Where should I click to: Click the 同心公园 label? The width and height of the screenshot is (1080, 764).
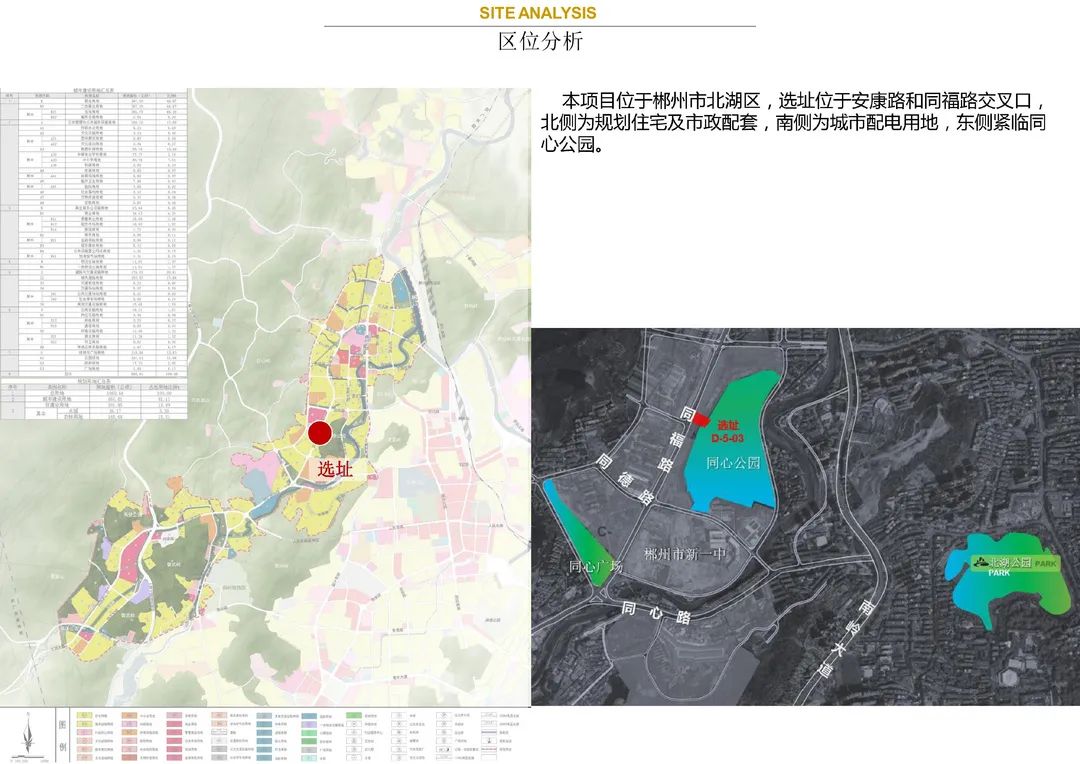point(733,463)
